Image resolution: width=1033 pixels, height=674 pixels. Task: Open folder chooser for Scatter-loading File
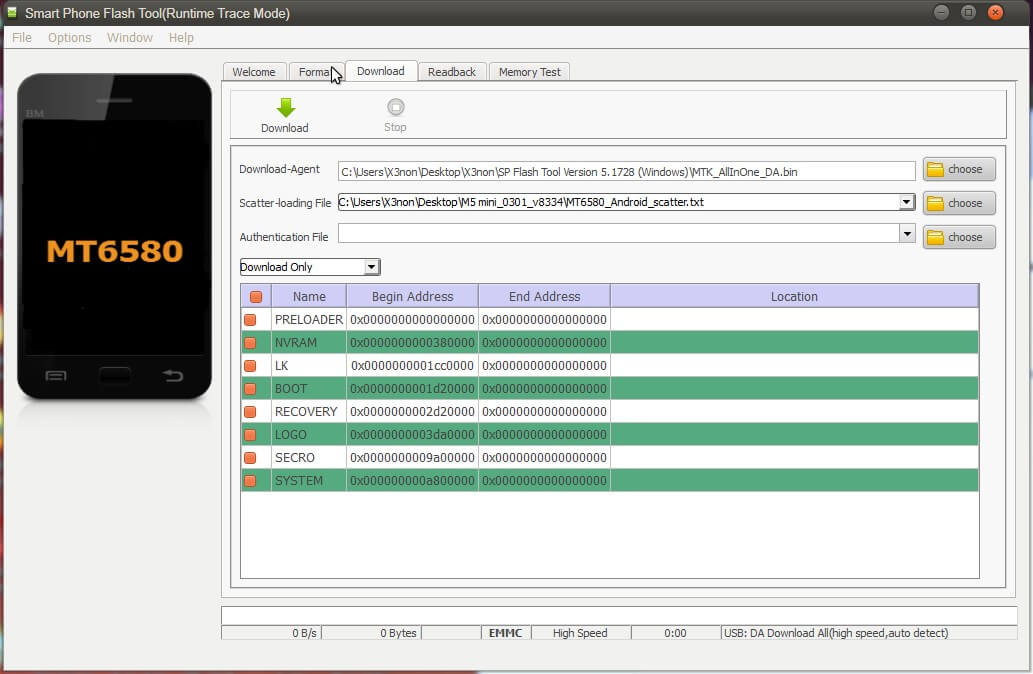(957, 203)
